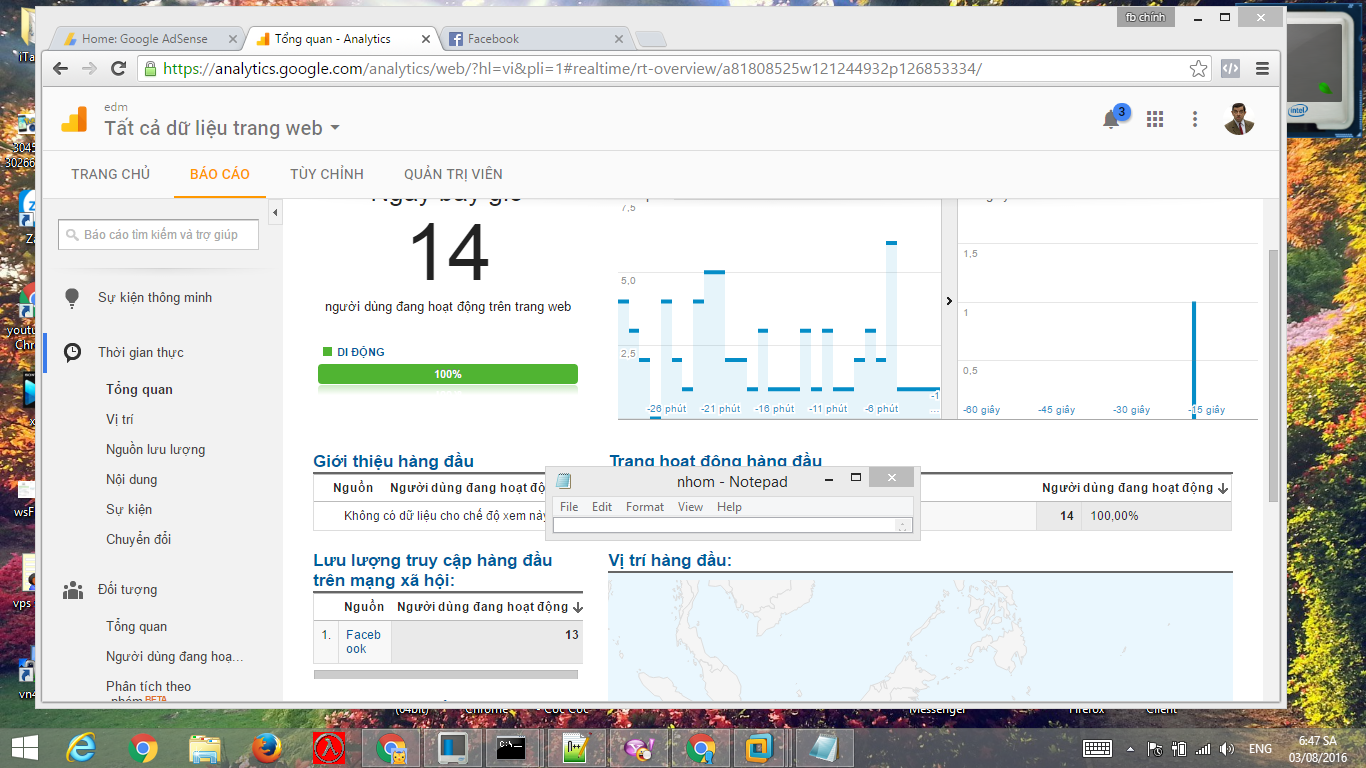Open Yahoo Messenger from the taskbar
The height and width of the screenshot is (768, 1366).
click(x=639, y=748)
